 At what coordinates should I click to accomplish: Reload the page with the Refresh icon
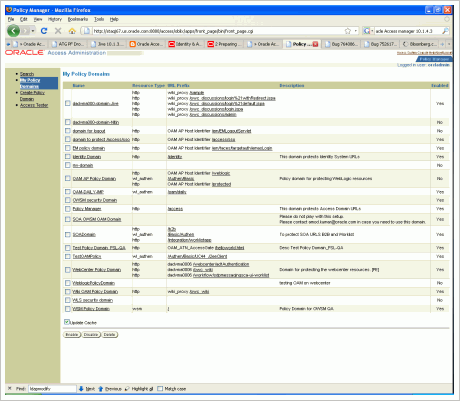point(44,31)
